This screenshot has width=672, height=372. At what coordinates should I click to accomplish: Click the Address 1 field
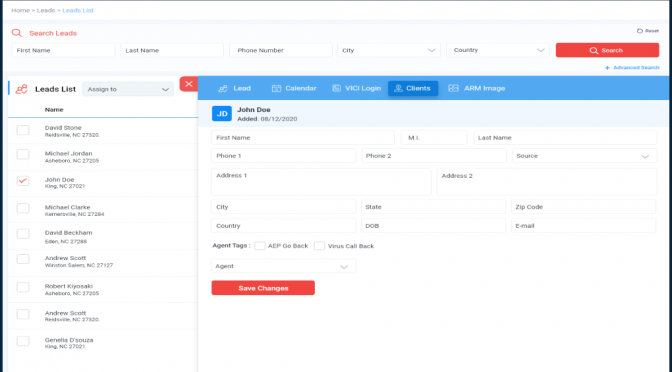[x=321, y=182]
